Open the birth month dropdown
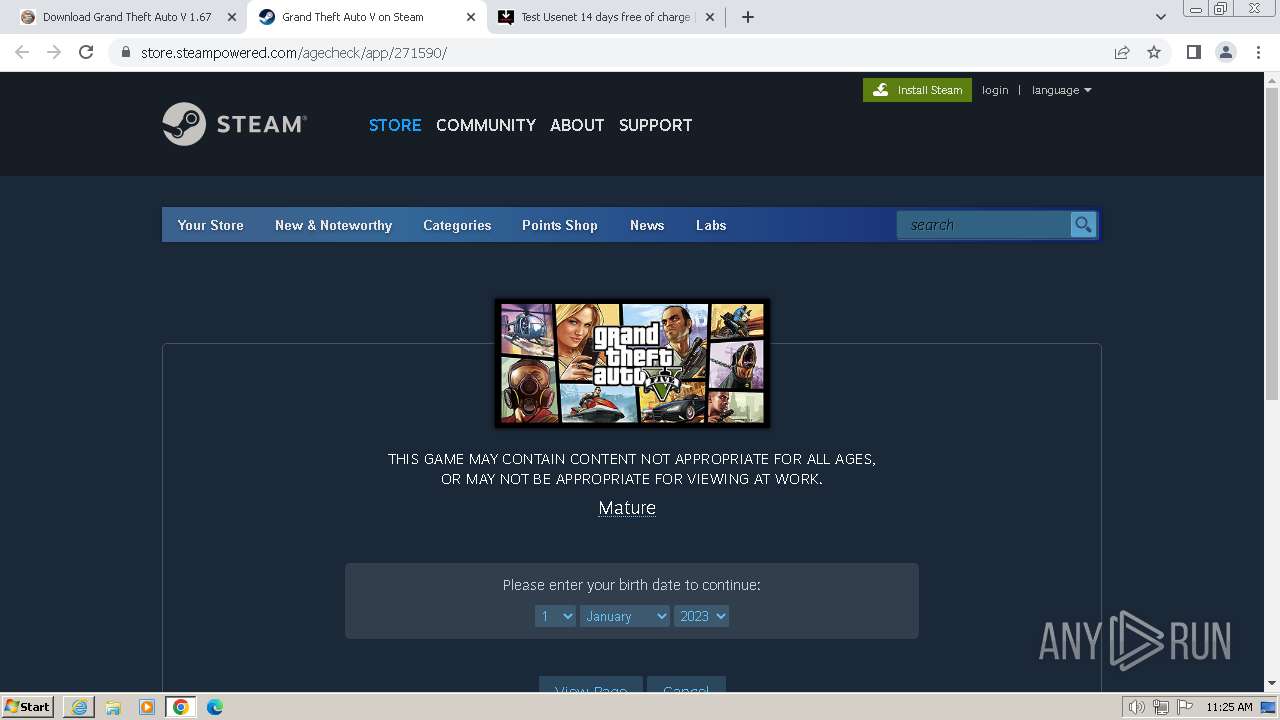Image resolution: width=1280 pixels, height=720 pixels. click(625, 616)
